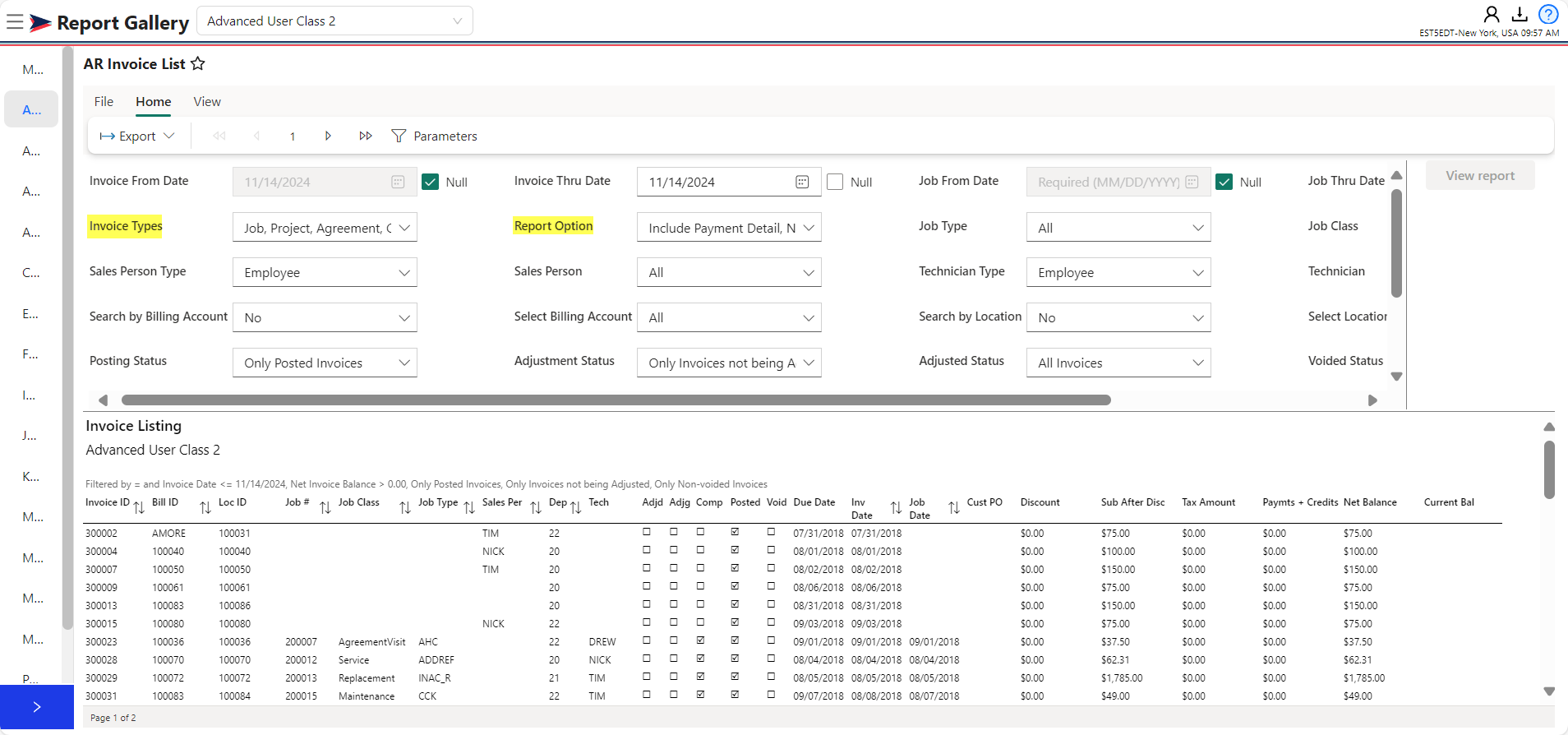
Task: Sort by Job # column
Action: coord(325,507)
